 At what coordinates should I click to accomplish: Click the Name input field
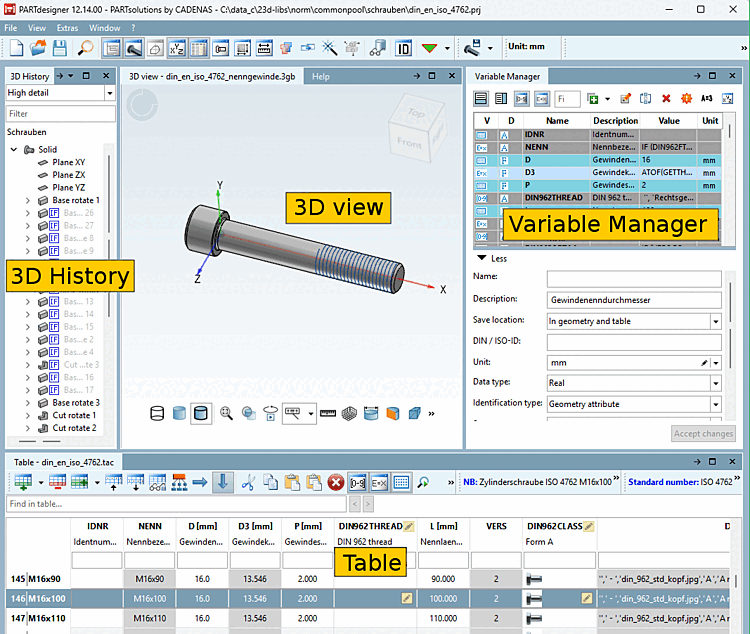634,278
